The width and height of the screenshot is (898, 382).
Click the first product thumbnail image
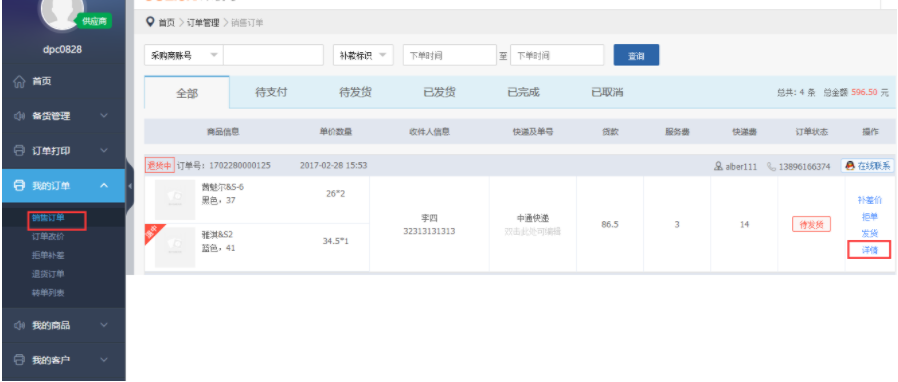coord(175,200)
